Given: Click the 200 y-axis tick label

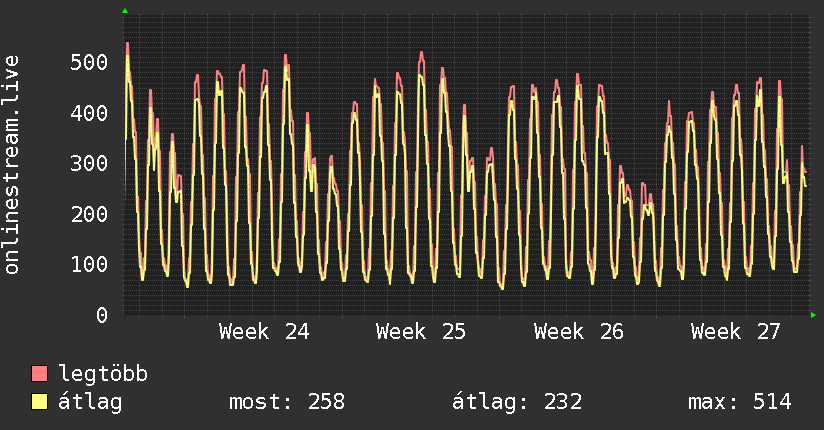Looking at the screenshot, I should (x=89, y=214).
